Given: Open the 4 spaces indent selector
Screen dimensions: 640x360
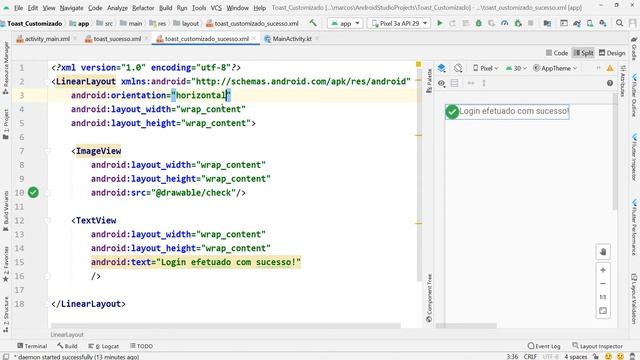Looking at the screenshot, I should pos(576,357).
